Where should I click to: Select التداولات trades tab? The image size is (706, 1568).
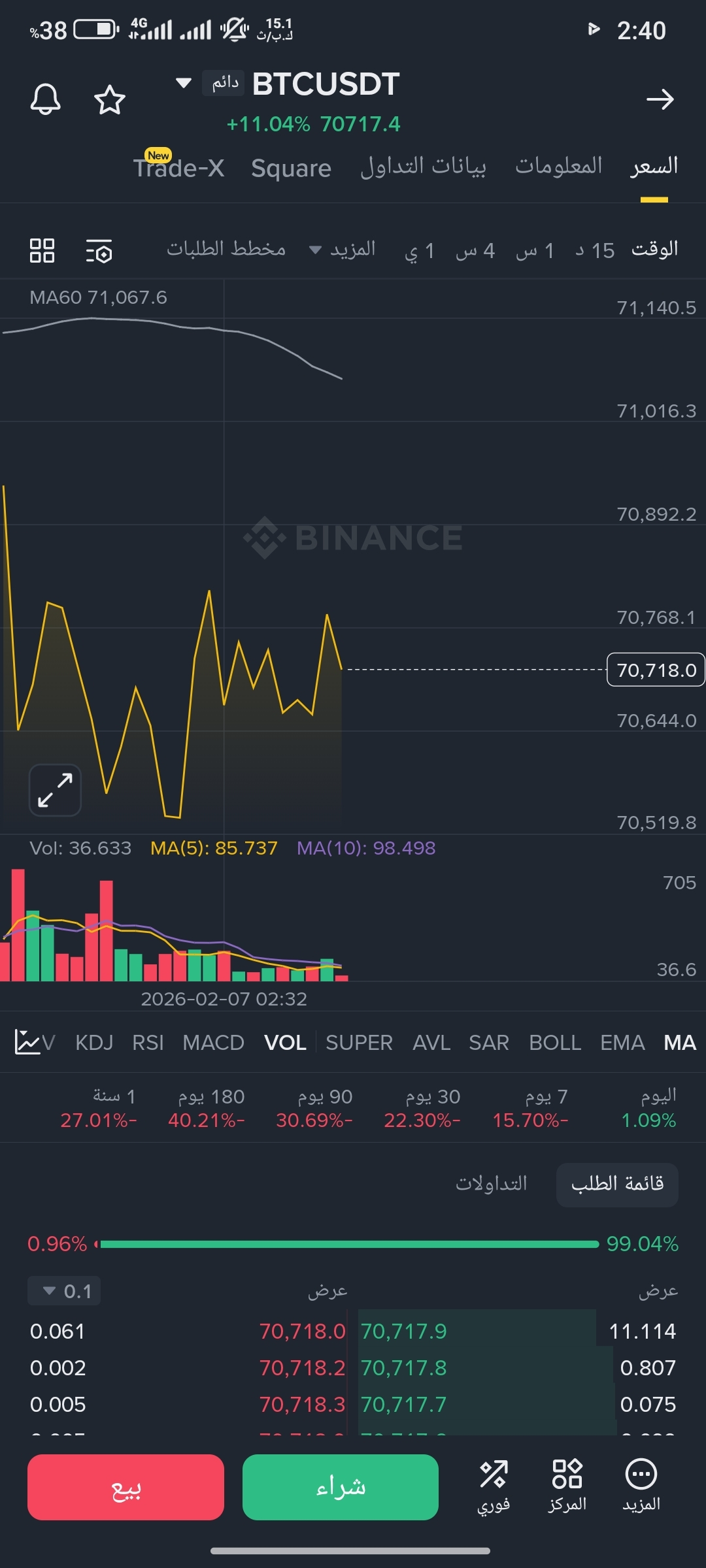pos(492,1184)
